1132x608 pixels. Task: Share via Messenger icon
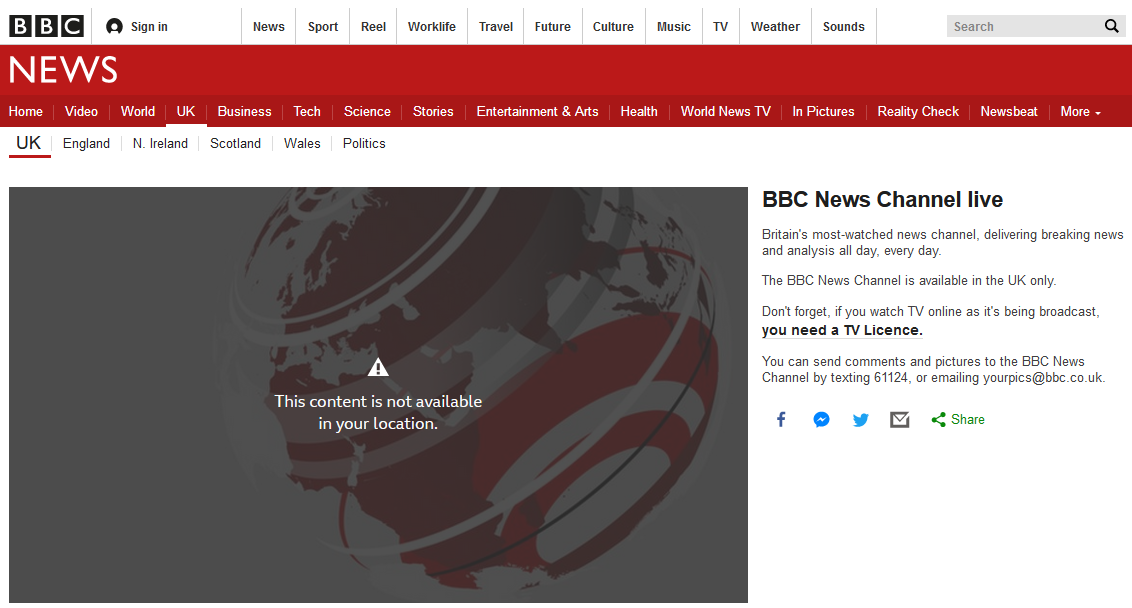coord(821,420)
